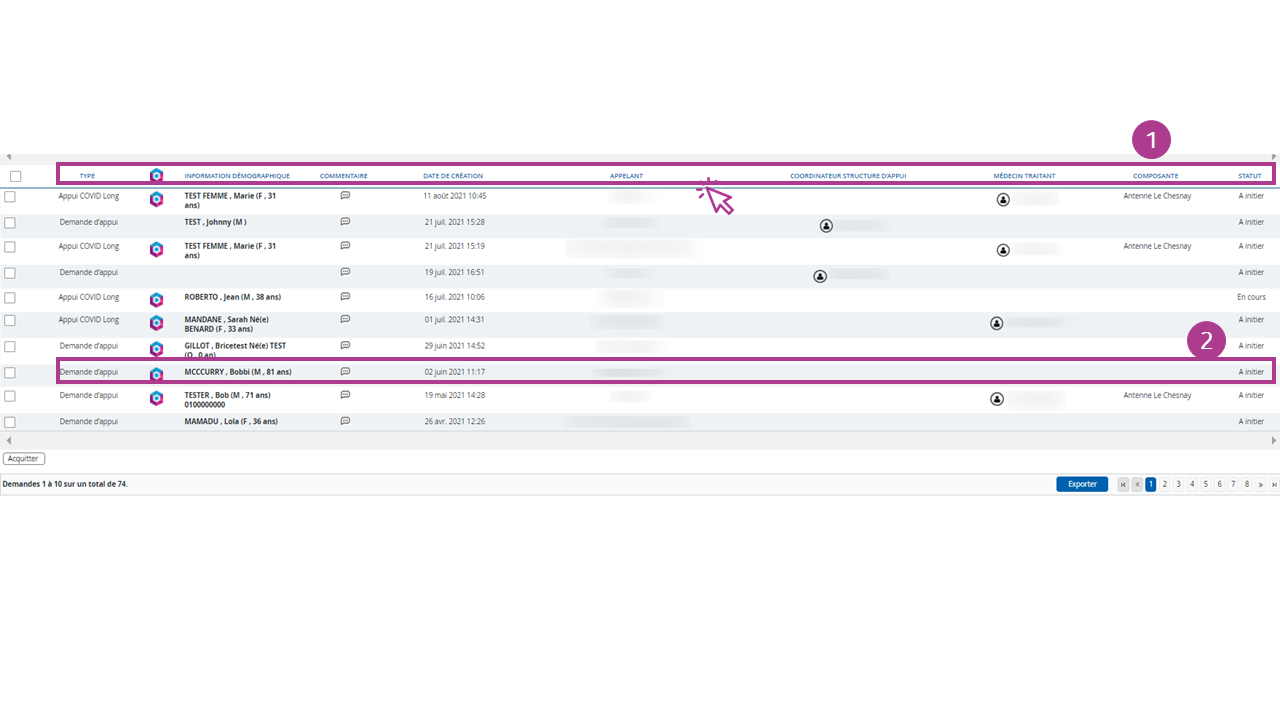Click the Information démographique column header

click(x=237, y=176)
